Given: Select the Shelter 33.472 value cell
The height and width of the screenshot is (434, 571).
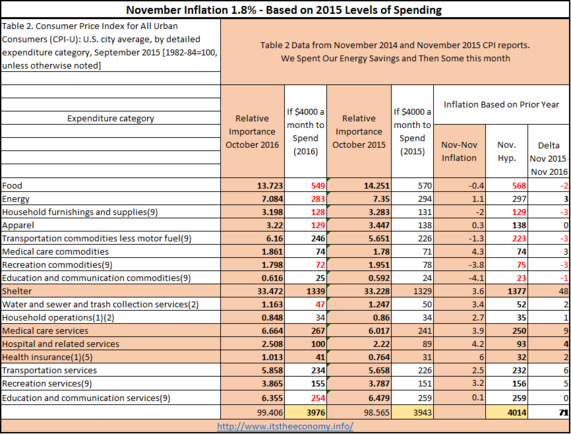Looking at the screenshot, I should tap(252, 291).
